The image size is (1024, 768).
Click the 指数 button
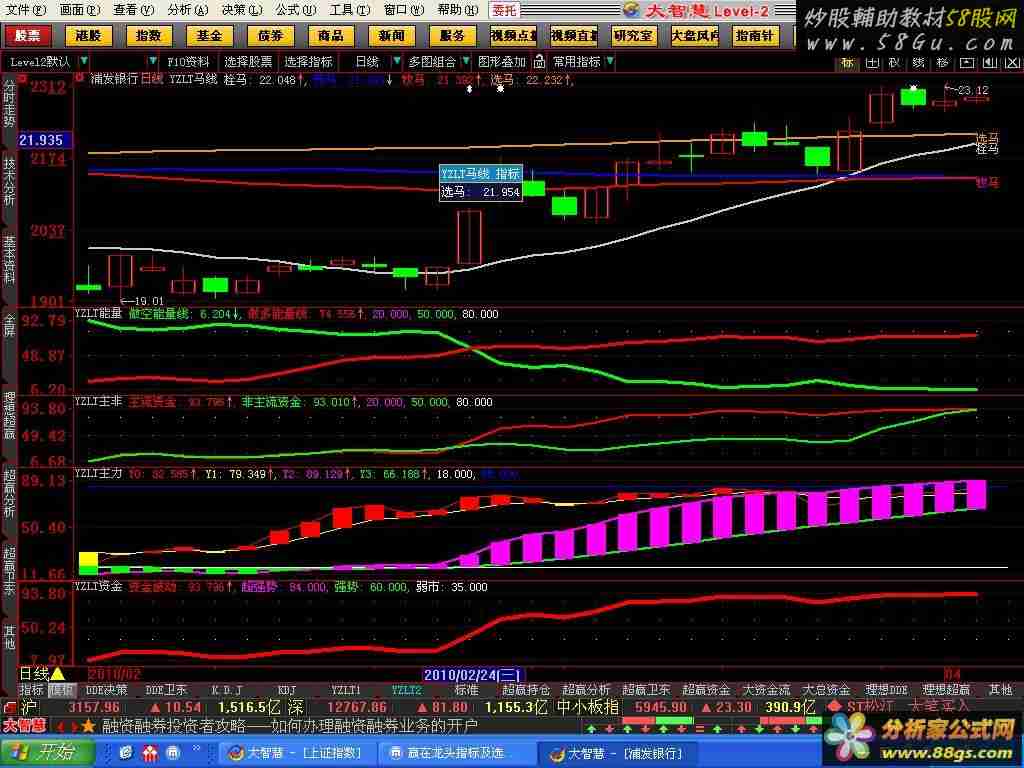[149, 36]
